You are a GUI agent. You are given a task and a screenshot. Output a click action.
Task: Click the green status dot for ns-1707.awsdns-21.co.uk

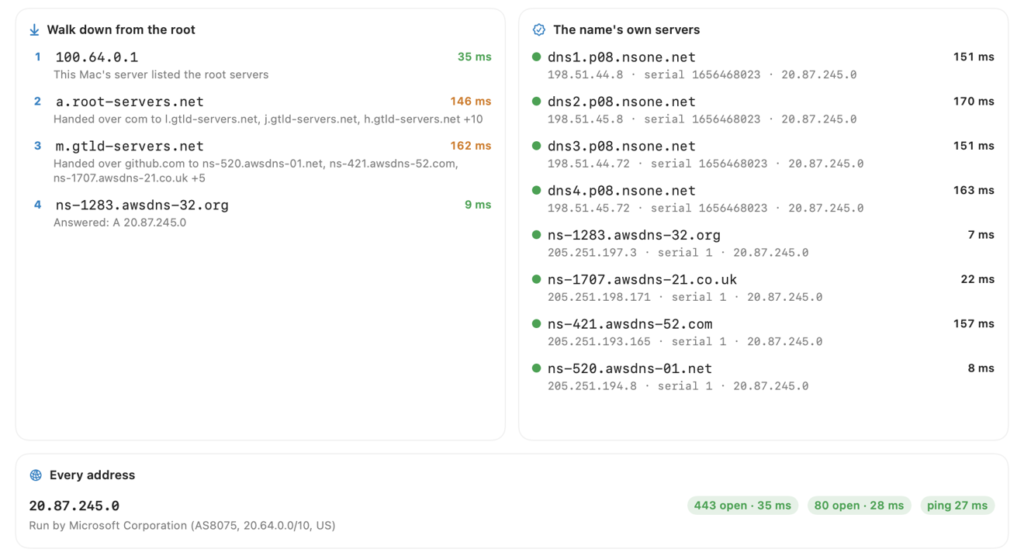(x=536, y=279)
